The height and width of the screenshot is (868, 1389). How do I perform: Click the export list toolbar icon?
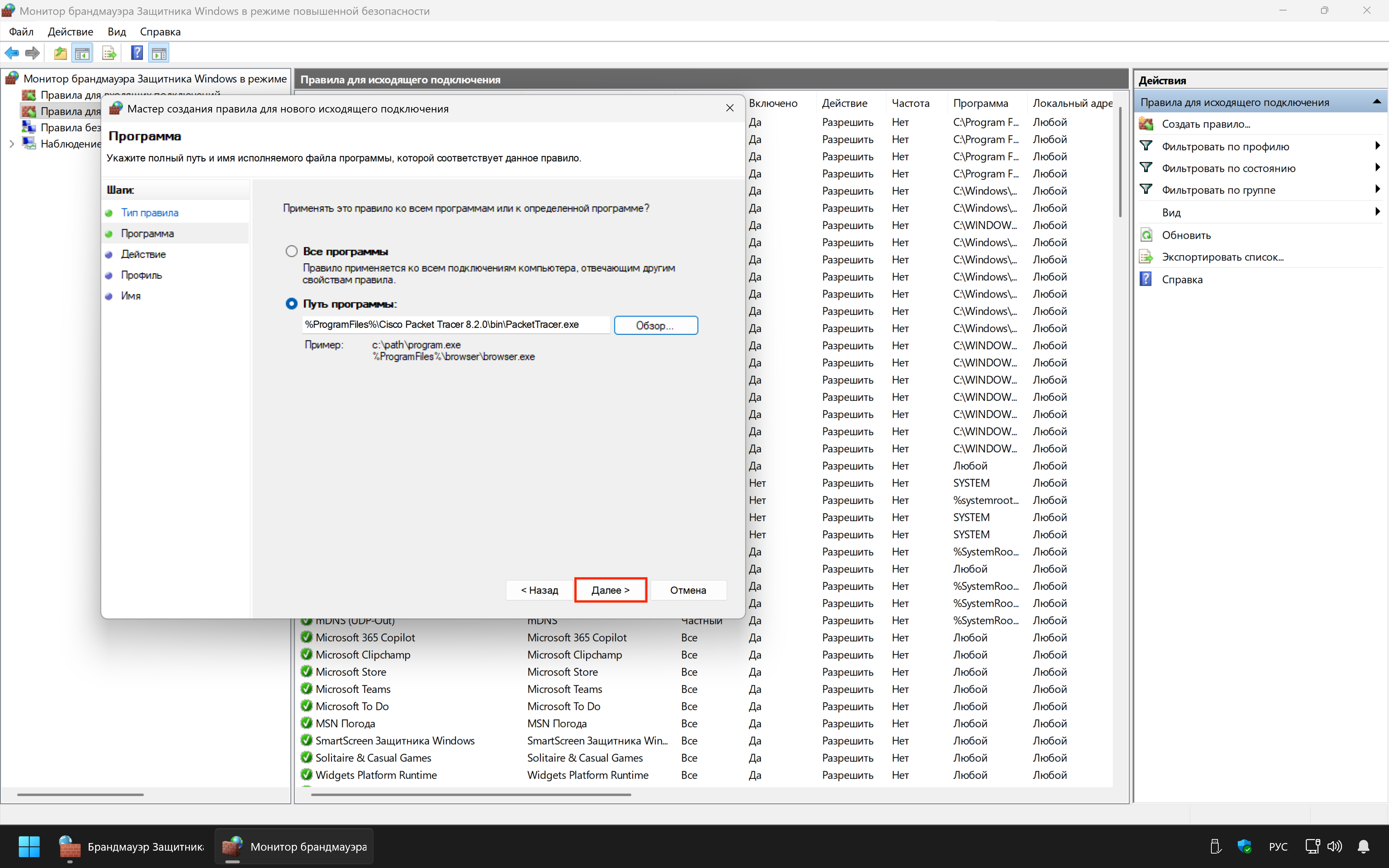[x=109, y=54]
